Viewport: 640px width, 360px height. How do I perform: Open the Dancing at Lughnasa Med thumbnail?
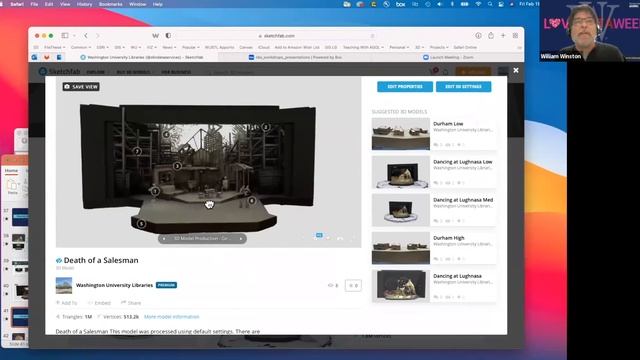pyautogui.click(x=400, y=210)
